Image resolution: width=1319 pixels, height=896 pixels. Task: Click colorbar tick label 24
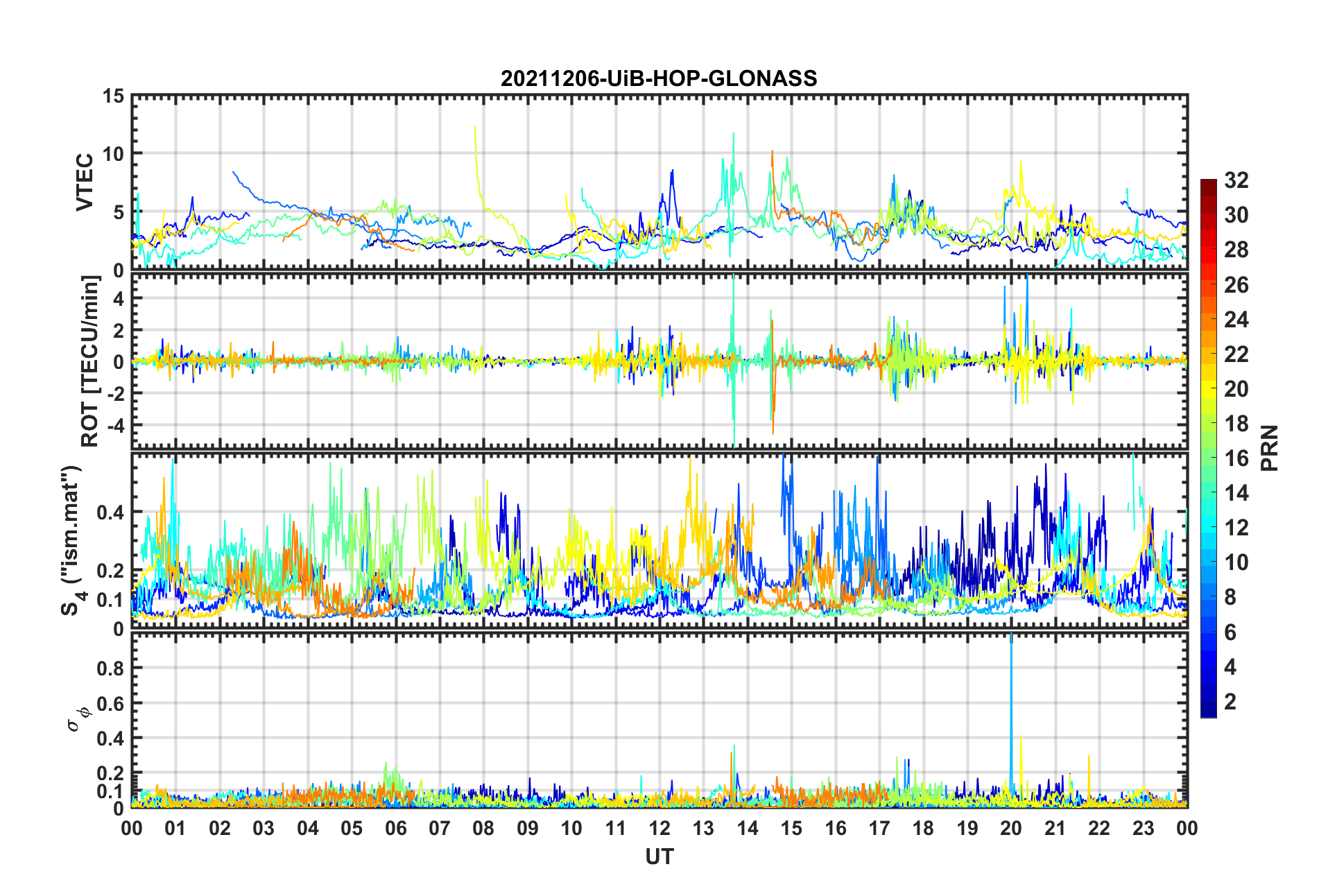click(1236, 320)
